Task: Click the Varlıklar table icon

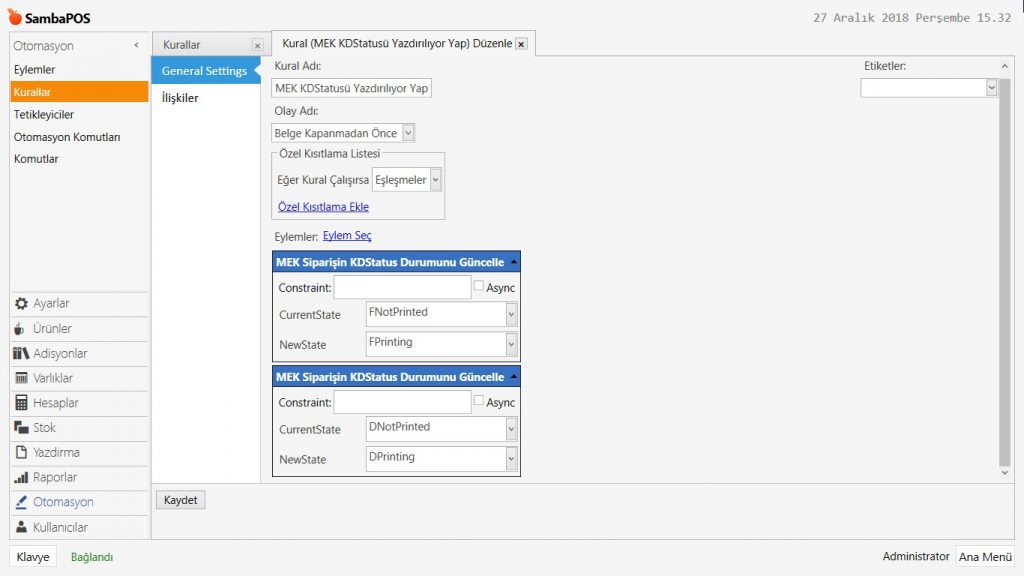Action: [x=22, y=379]
